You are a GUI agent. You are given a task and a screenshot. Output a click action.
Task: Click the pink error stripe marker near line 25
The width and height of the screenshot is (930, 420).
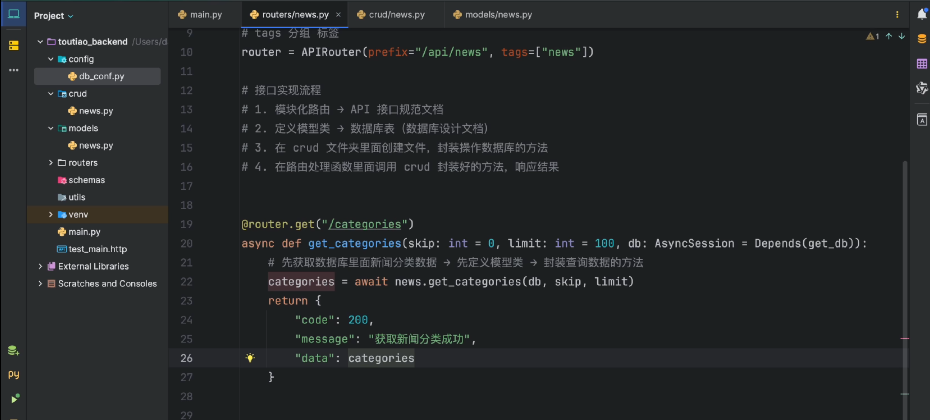[904, 338]
